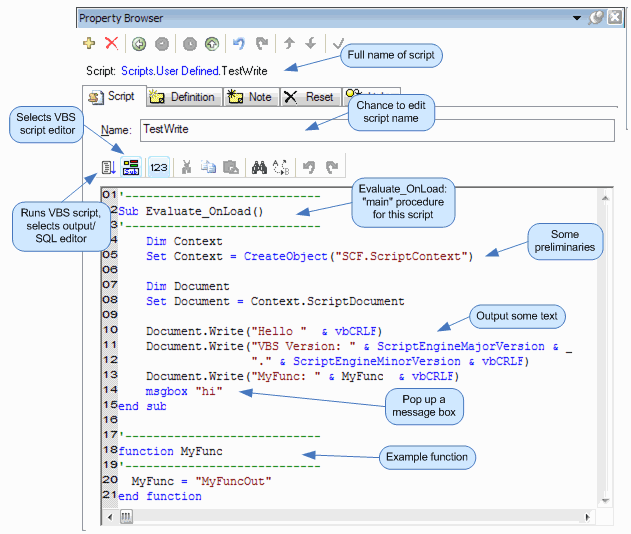Viewport: 631px width, 534px height.
Task: Click Undo in the script editor toolbar
Action: pyautogui.click(x=309, y=167)
